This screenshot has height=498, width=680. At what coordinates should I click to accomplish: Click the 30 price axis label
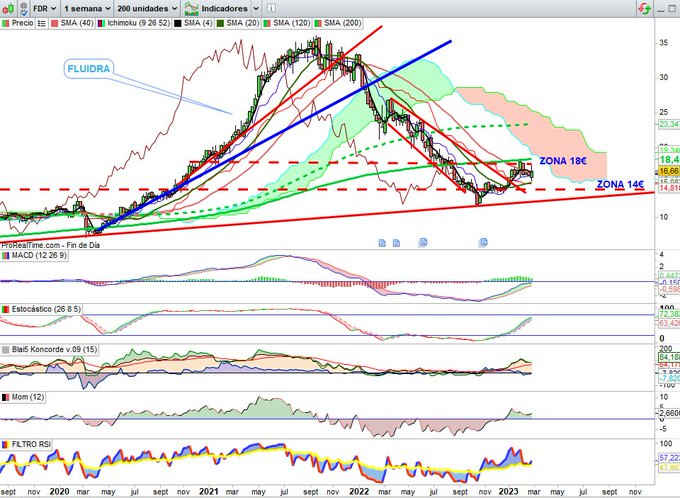664,77
